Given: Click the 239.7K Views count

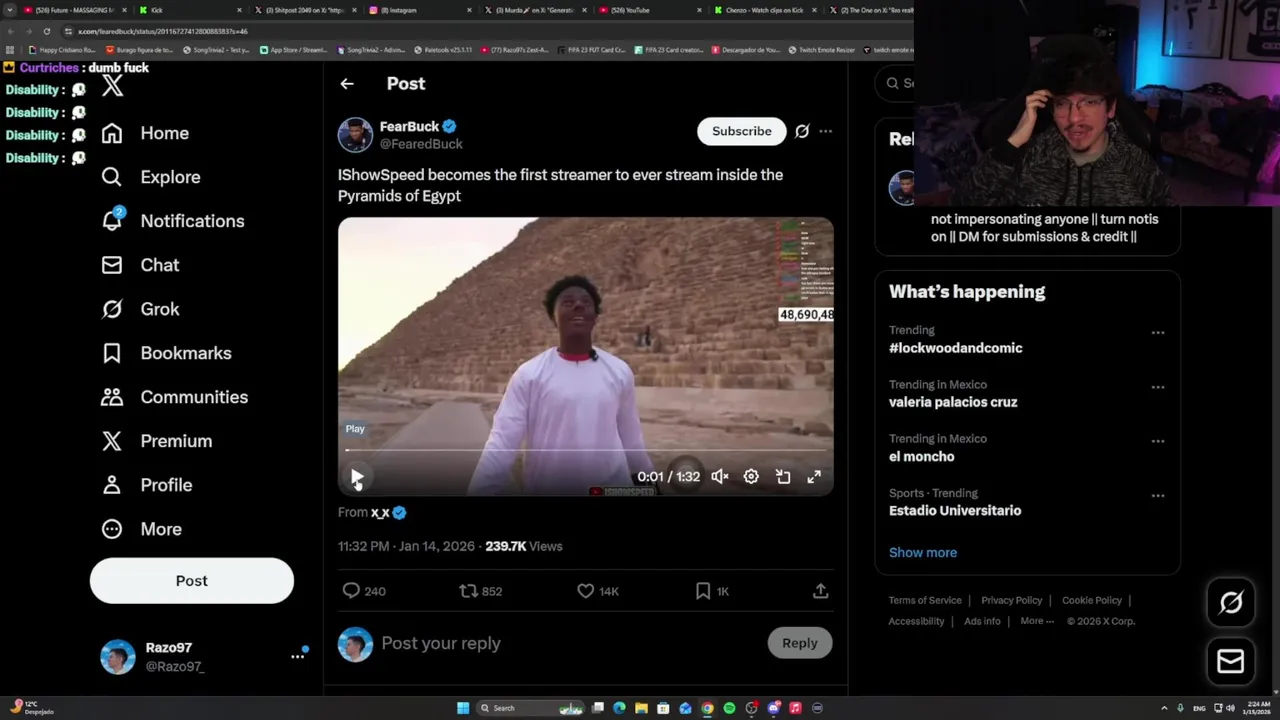Looking at the screenshot, I should 524,546.
